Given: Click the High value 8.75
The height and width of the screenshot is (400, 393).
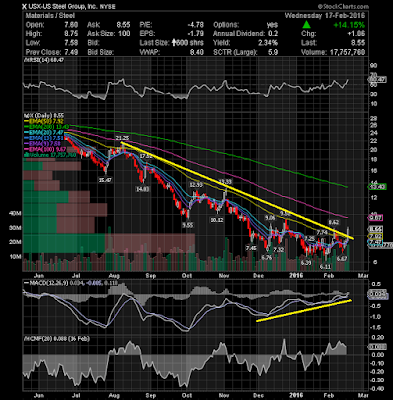Looking at the screenshot, I should tap(72, 34).
